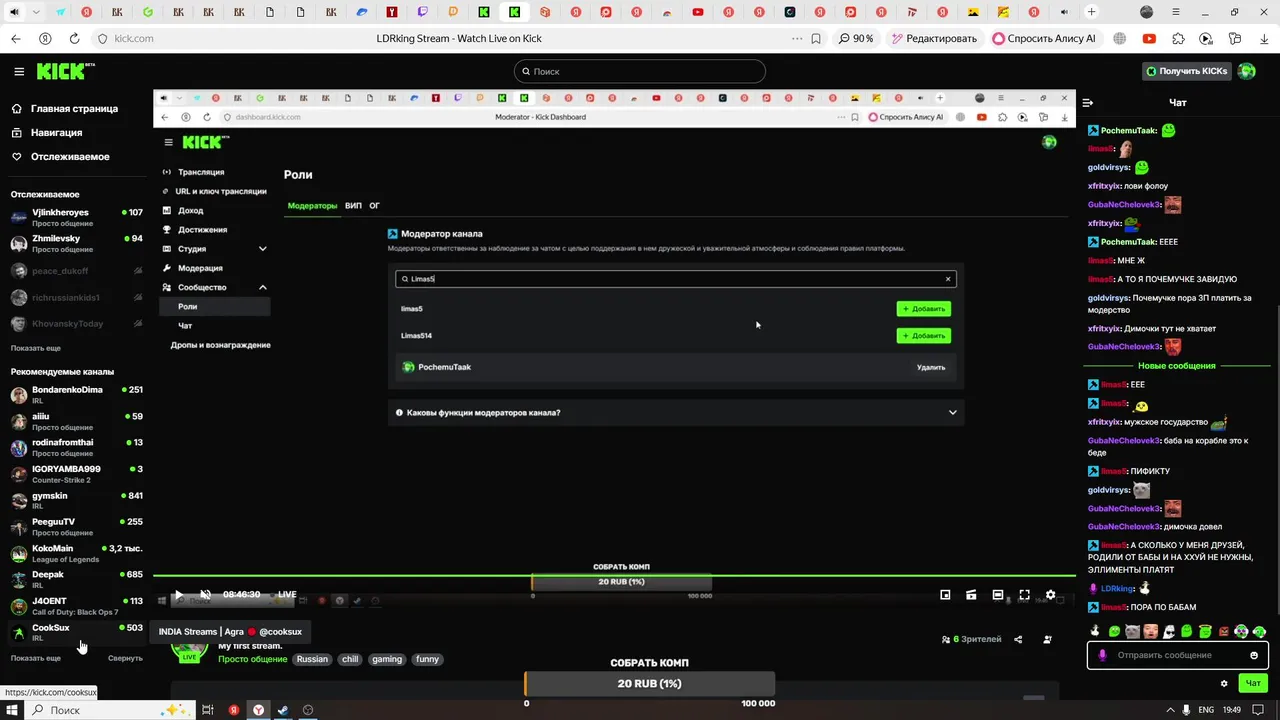Open the Kick hamburger menu in outer page

point(19,72)
